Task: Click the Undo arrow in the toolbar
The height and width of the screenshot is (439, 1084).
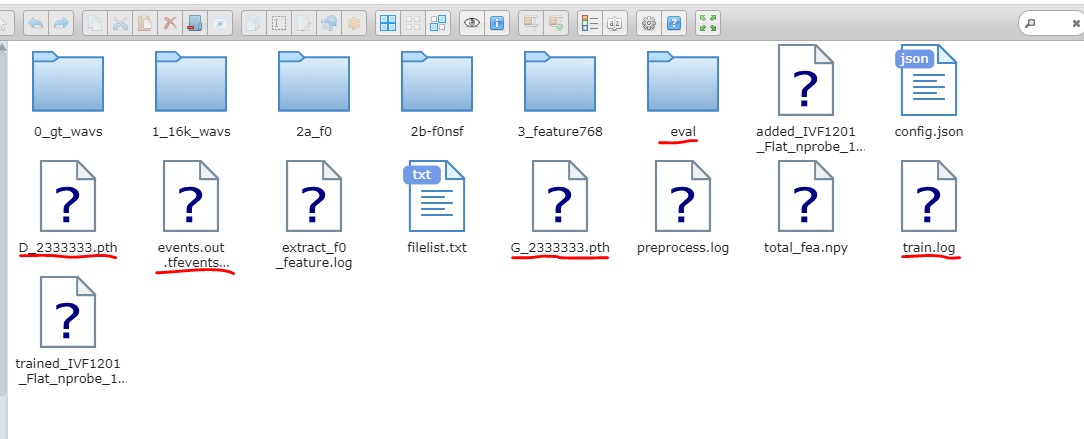Action: 36,24
